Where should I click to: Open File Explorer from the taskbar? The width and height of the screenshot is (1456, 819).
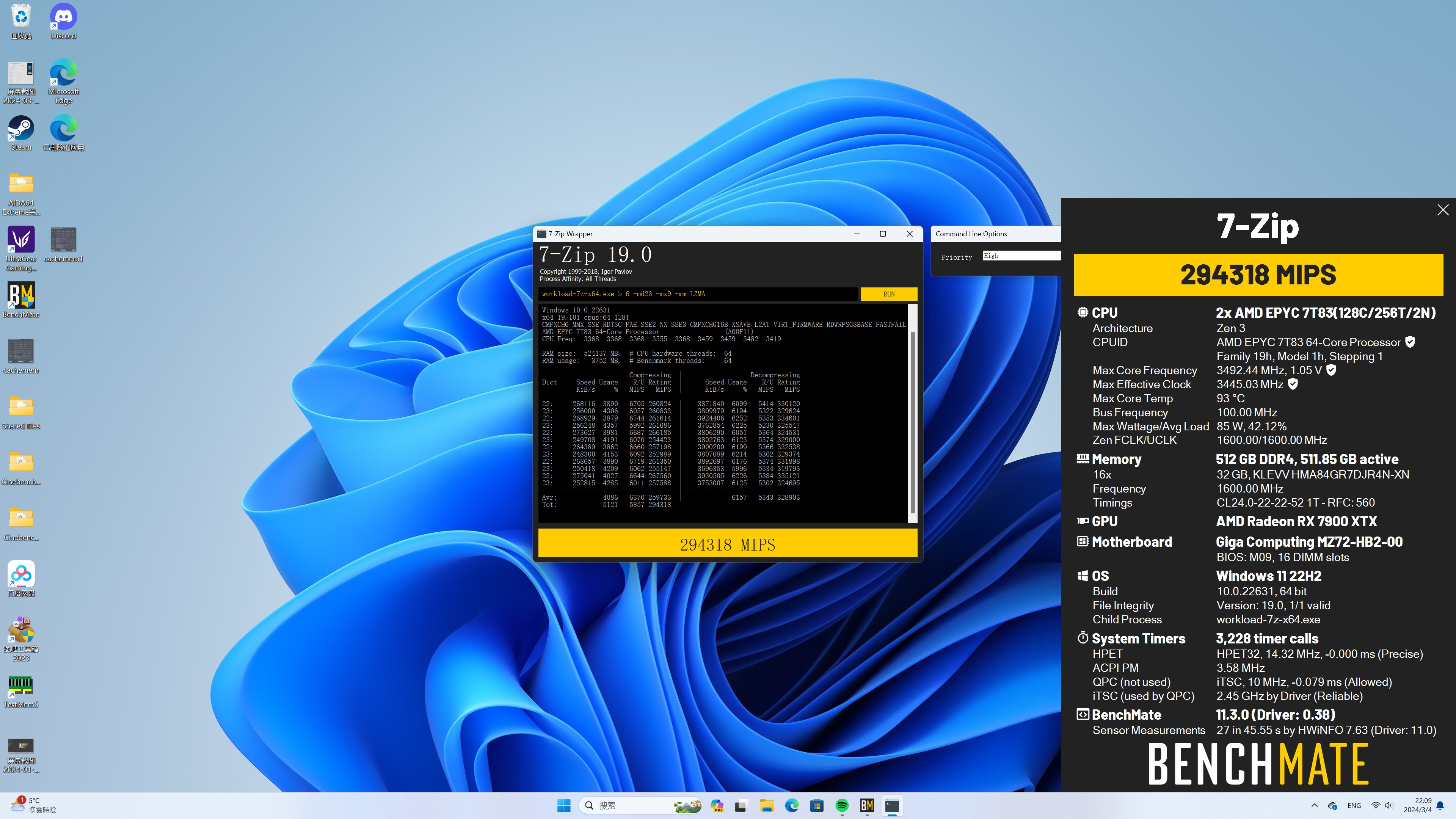click(766, 805)
